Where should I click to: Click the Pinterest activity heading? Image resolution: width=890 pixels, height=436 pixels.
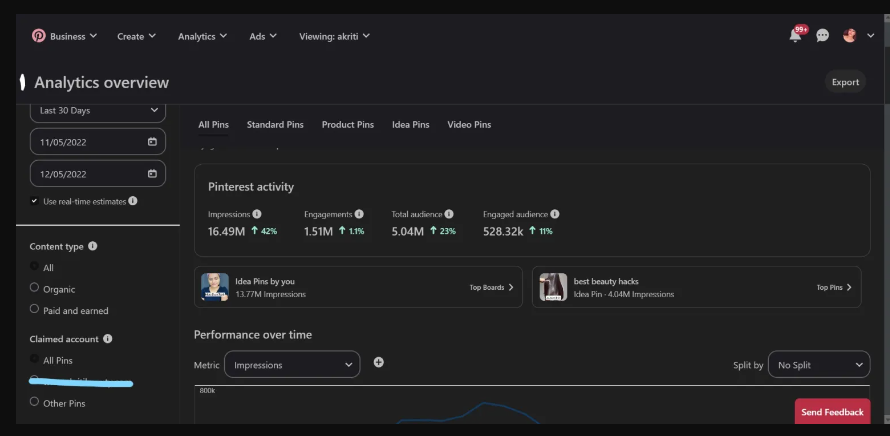(251, 187)
